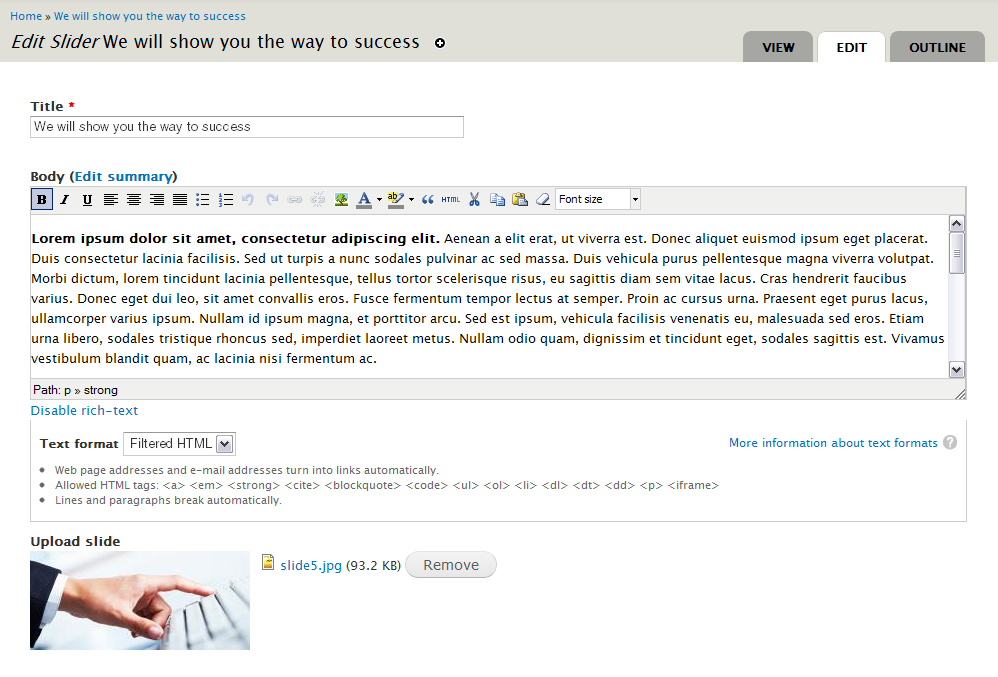The image size is (998, 677).
Task: Click Disable rich-text link
Action: click(x=84, y=410)
